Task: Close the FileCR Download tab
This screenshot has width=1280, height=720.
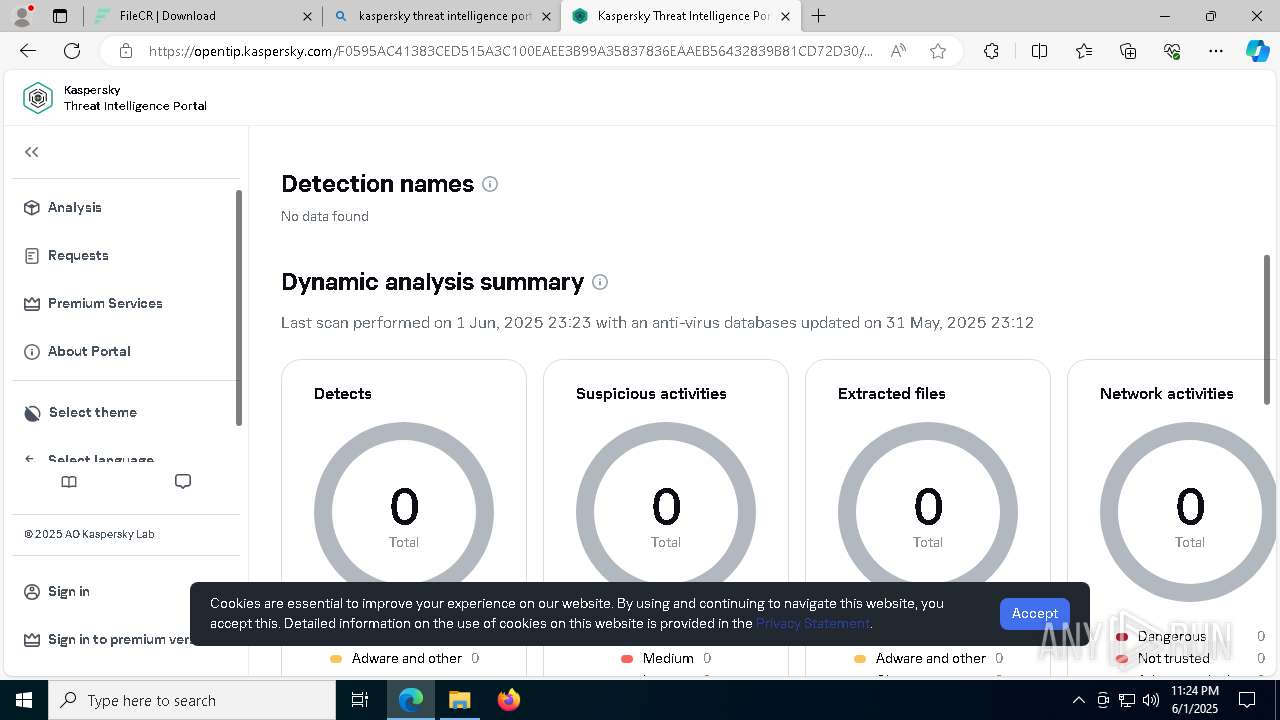Action: [x=308, y=16]
